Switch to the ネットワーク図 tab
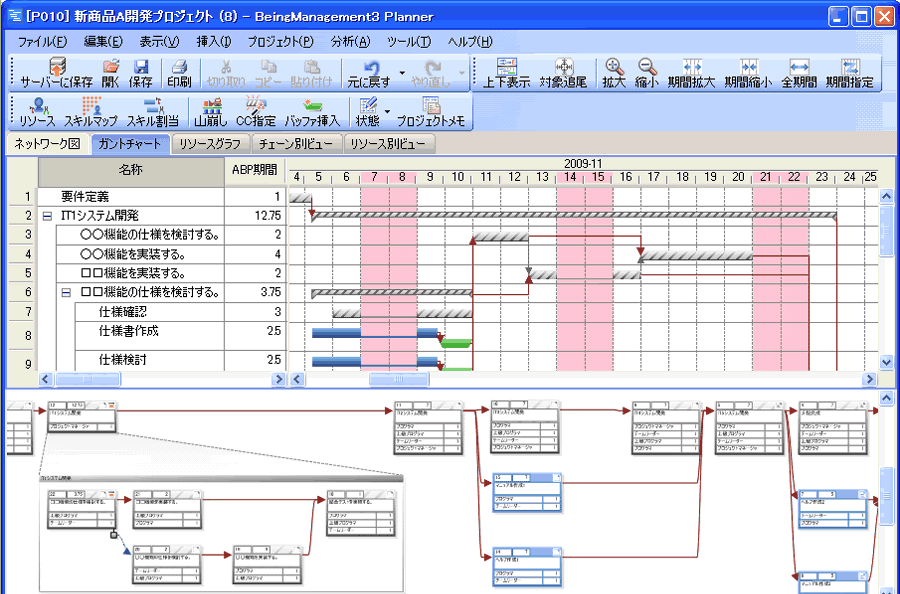The width and height of the screenshot is (900, 594). tap(48, 143)
